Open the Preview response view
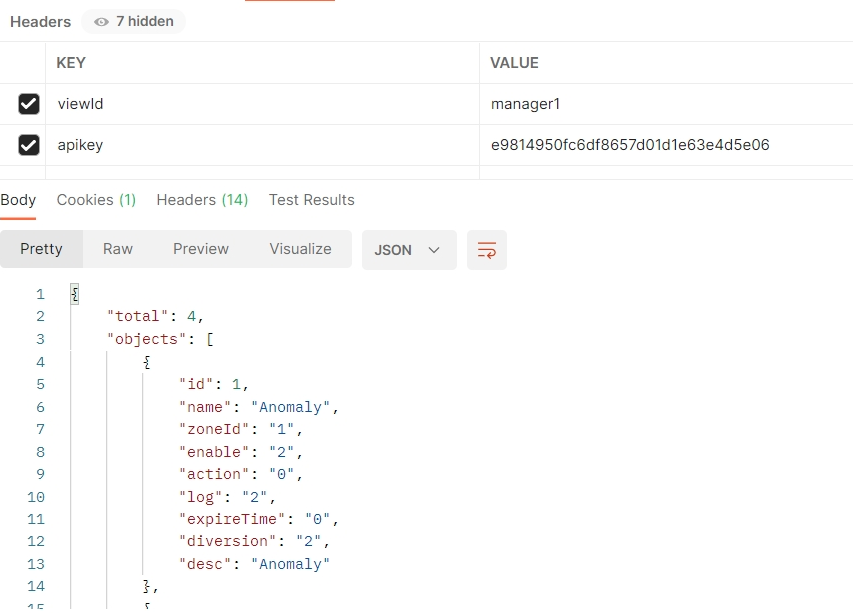The height and width of the screenshot is (613, 853). tap(200, 249)
